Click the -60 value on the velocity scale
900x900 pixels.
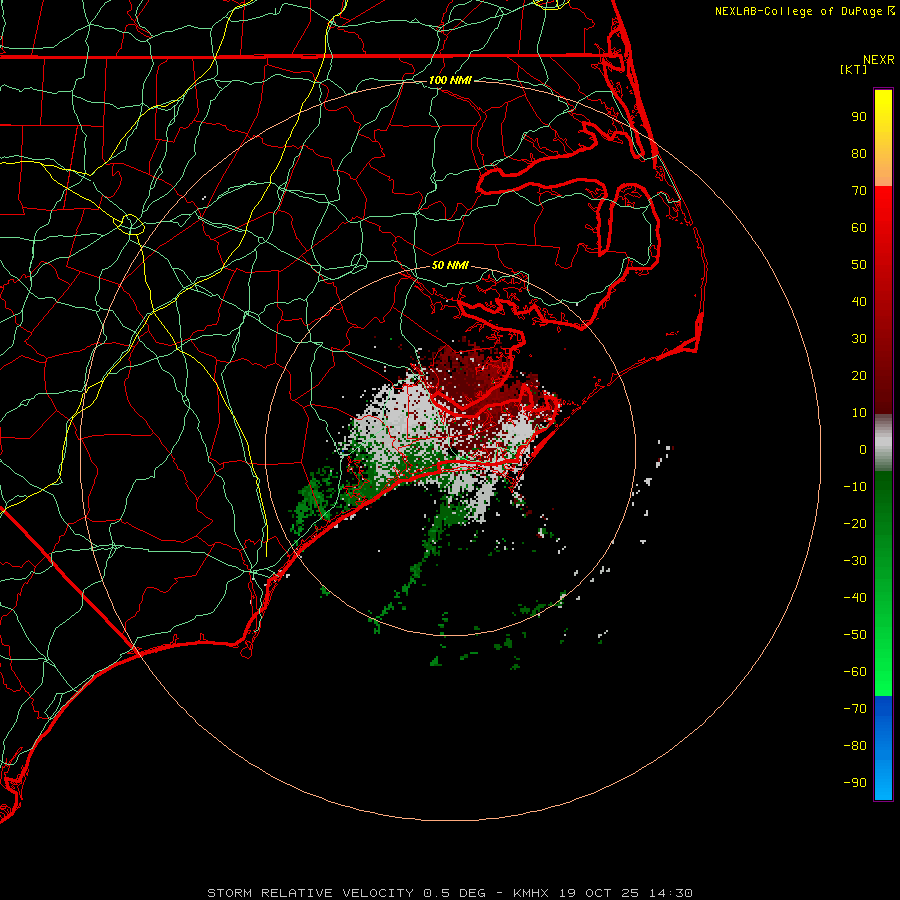tap(855, 672)
